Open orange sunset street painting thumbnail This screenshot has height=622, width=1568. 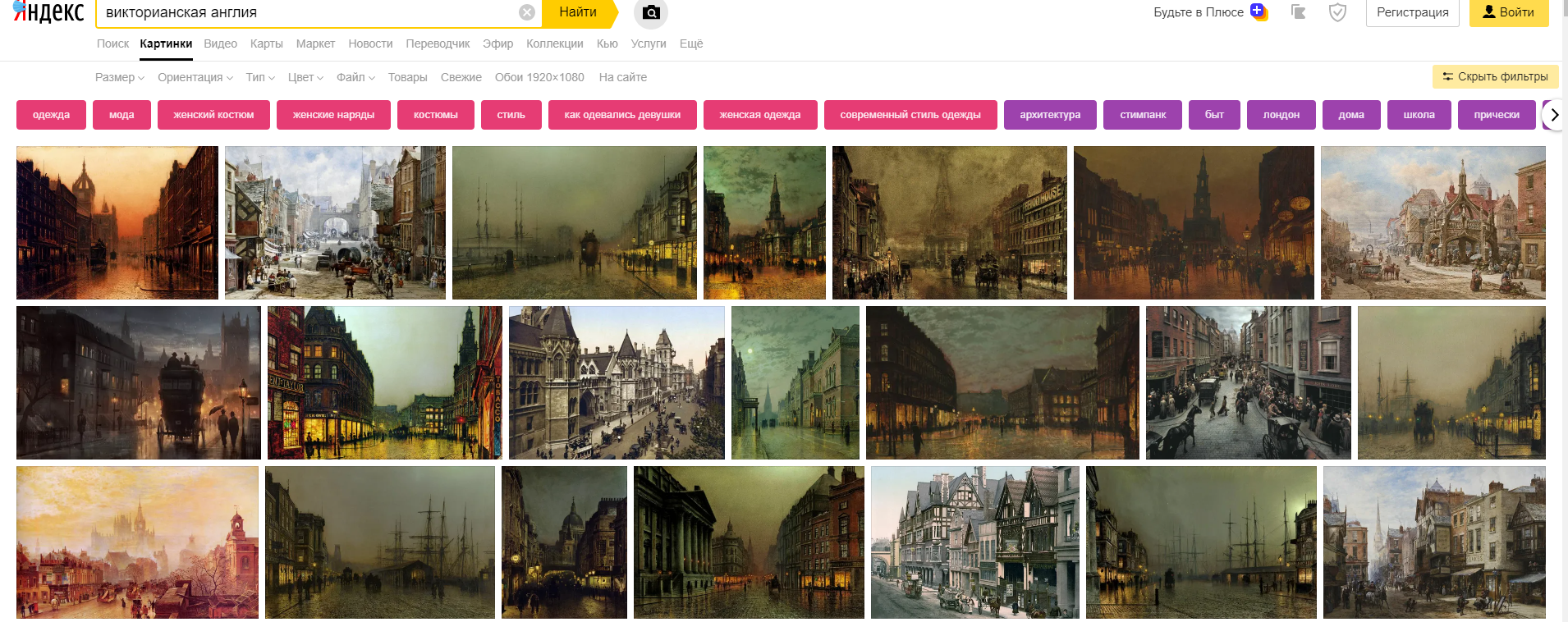(117, 222)
